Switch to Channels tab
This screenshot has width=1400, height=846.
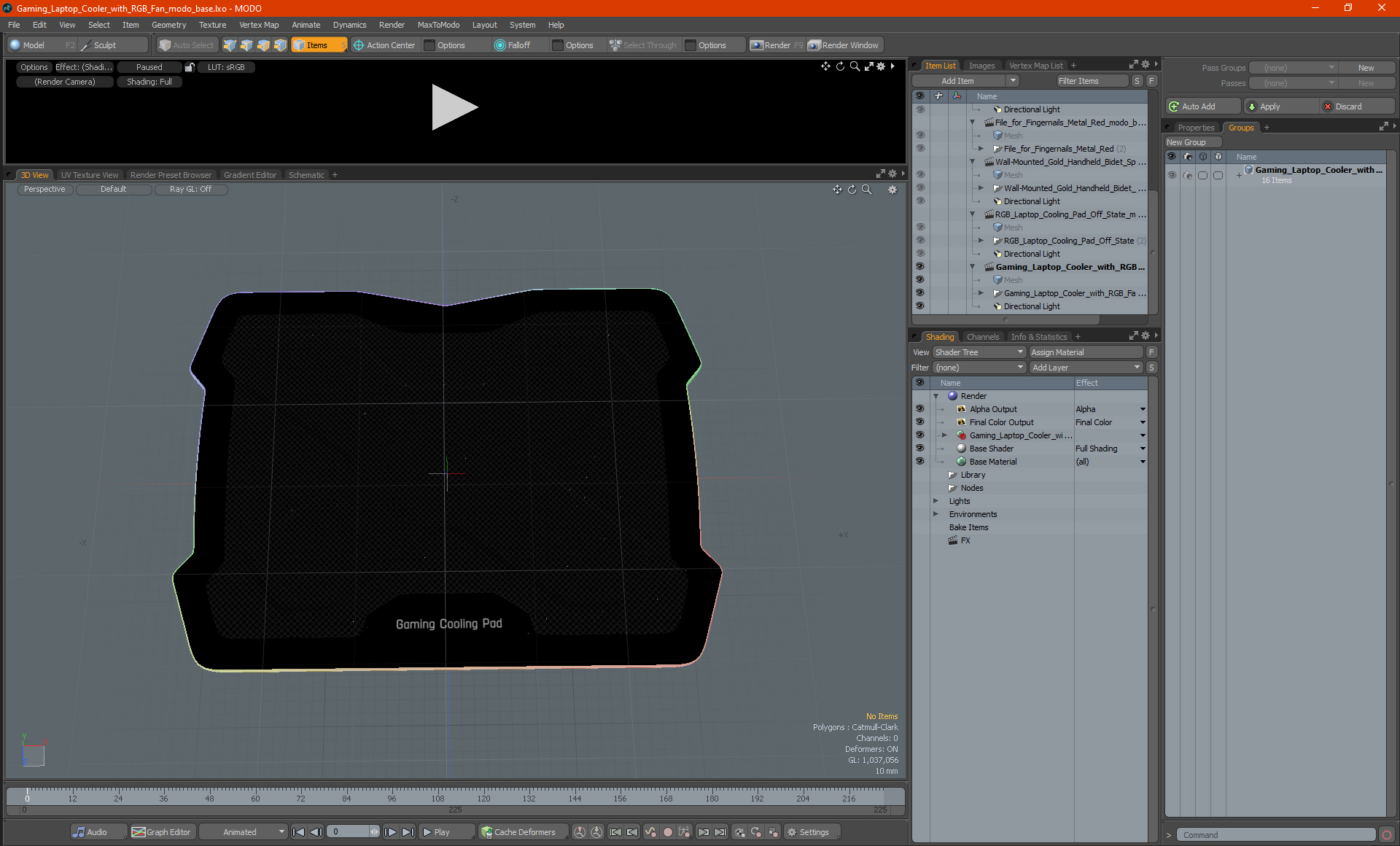[982, 337]
